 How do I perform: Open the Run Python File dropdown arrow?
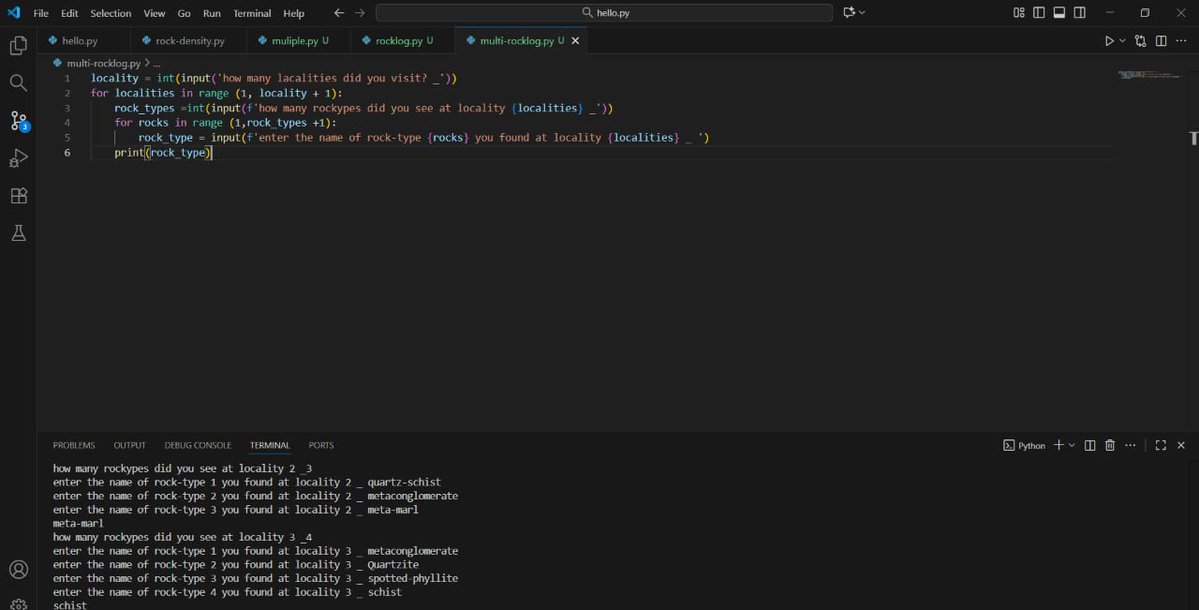tap(1120, 40)
